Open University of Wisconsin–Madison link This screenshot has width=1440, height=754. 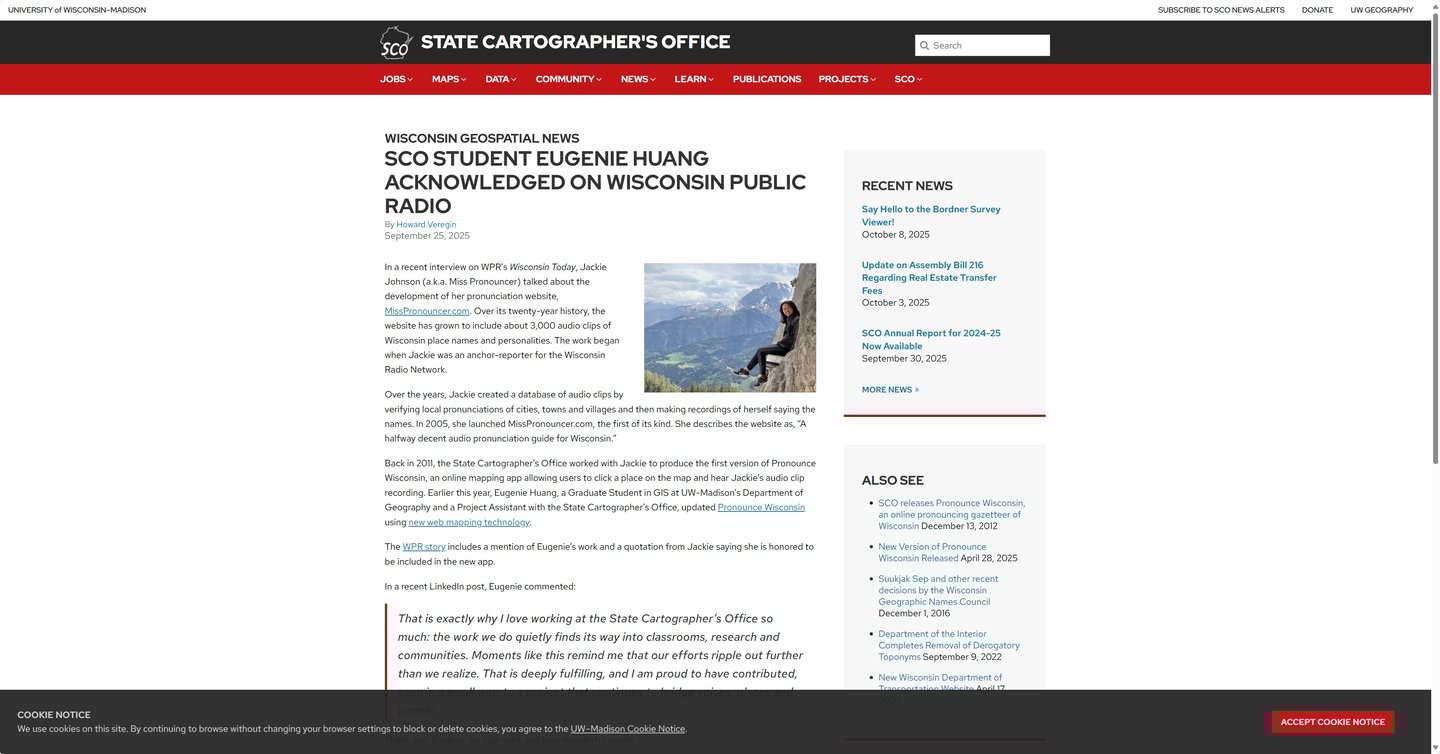(x=77, y=10)
